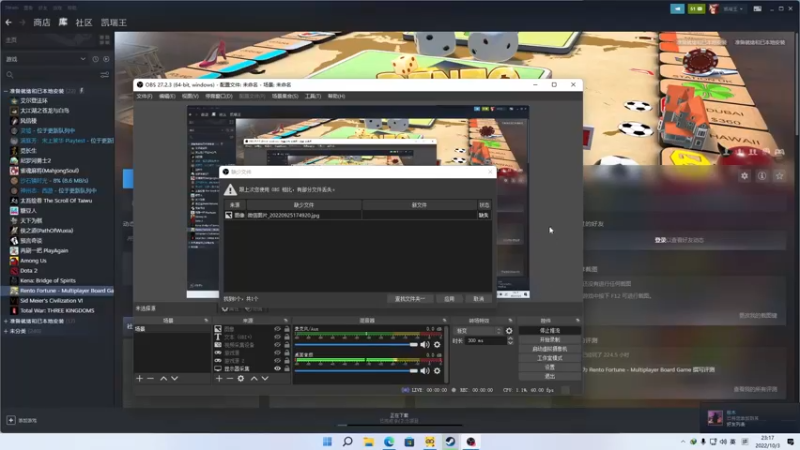Add a new source in OBS Sources panel
Image resolution: width=800 pixels, height=450 pixels.
[219, 379]
